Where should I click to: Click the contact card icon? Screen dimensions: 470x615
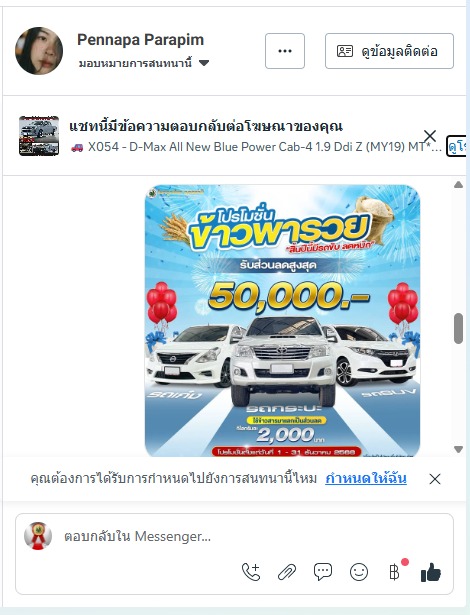click(345, 51)
